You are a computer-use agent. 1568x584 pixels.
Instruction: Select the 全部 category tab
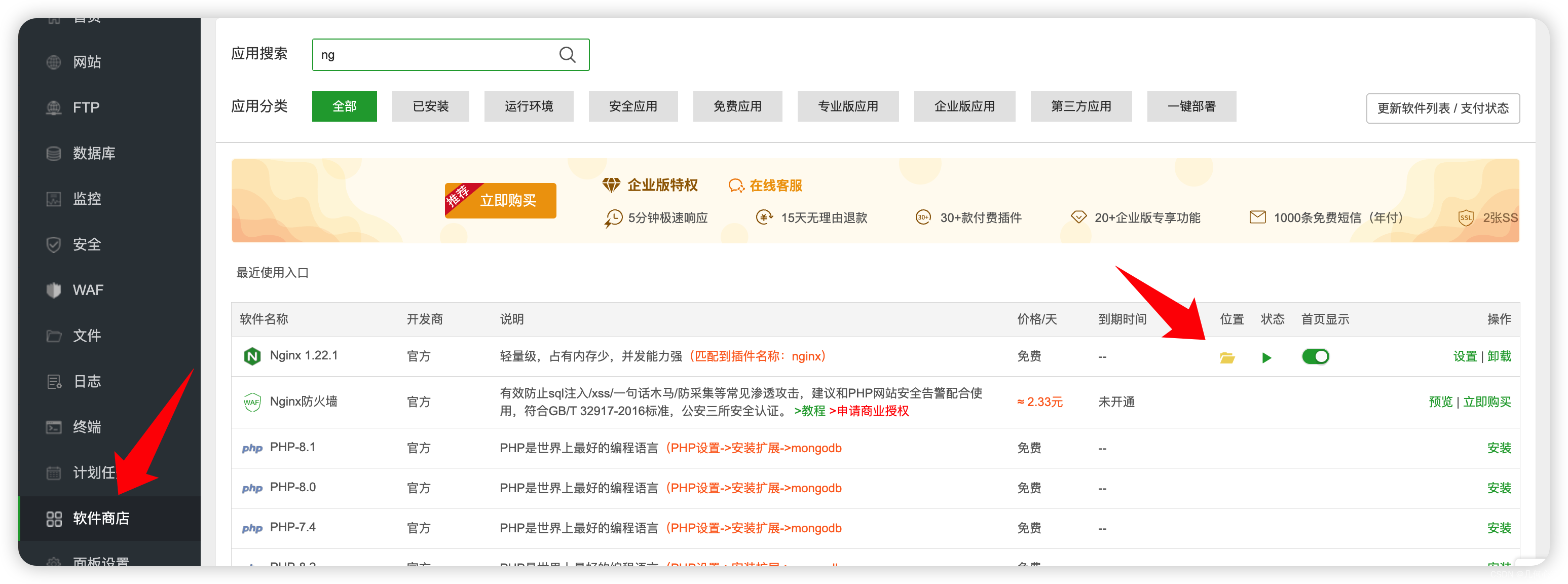(344, 106)
